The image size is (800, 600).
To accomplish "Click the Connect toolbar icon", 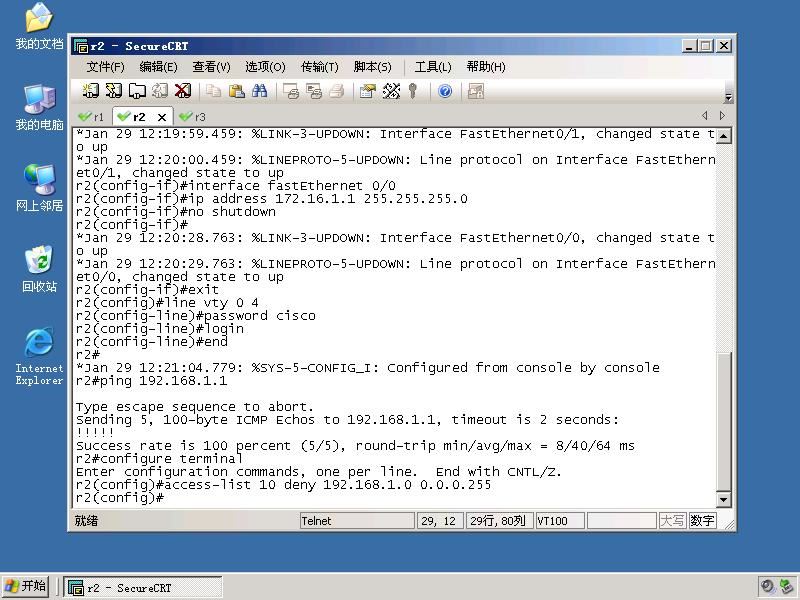I will click(x=90, y=91).
